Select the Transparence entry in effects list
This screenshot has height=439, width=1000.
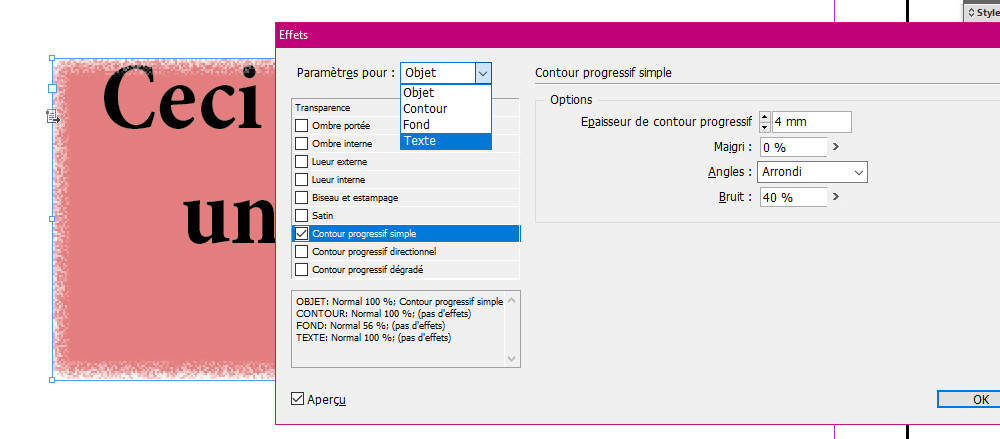406,108
